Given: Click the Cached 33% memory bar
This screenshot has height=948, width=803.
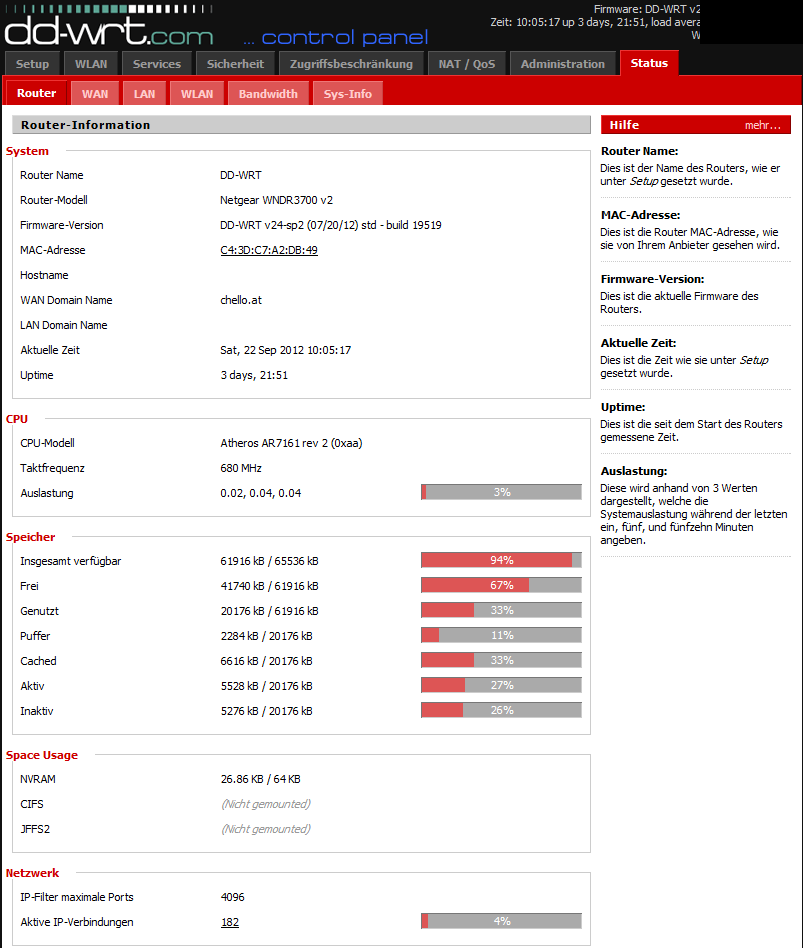Looking at the screenshot, I should (x=501, y=660).
